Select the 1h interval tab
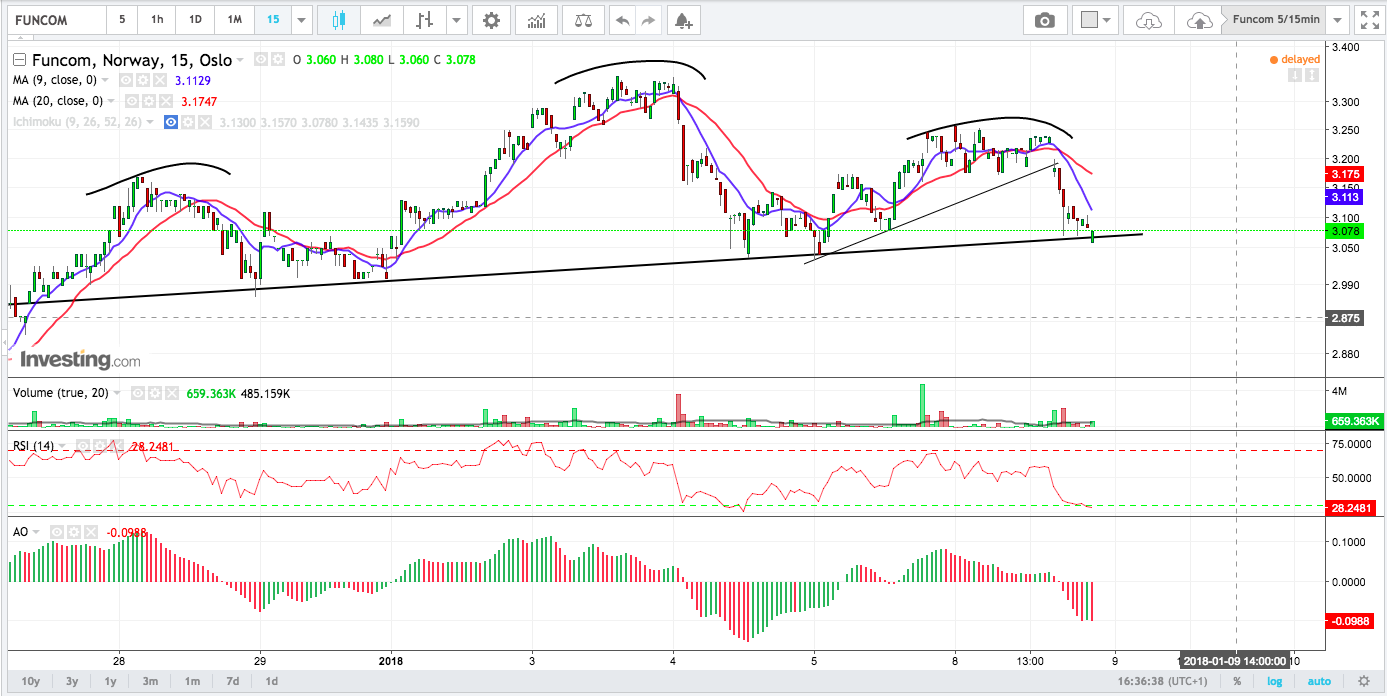Image resolution: width=1387 pixels, height=696 pixels. [x=157, y=20]
